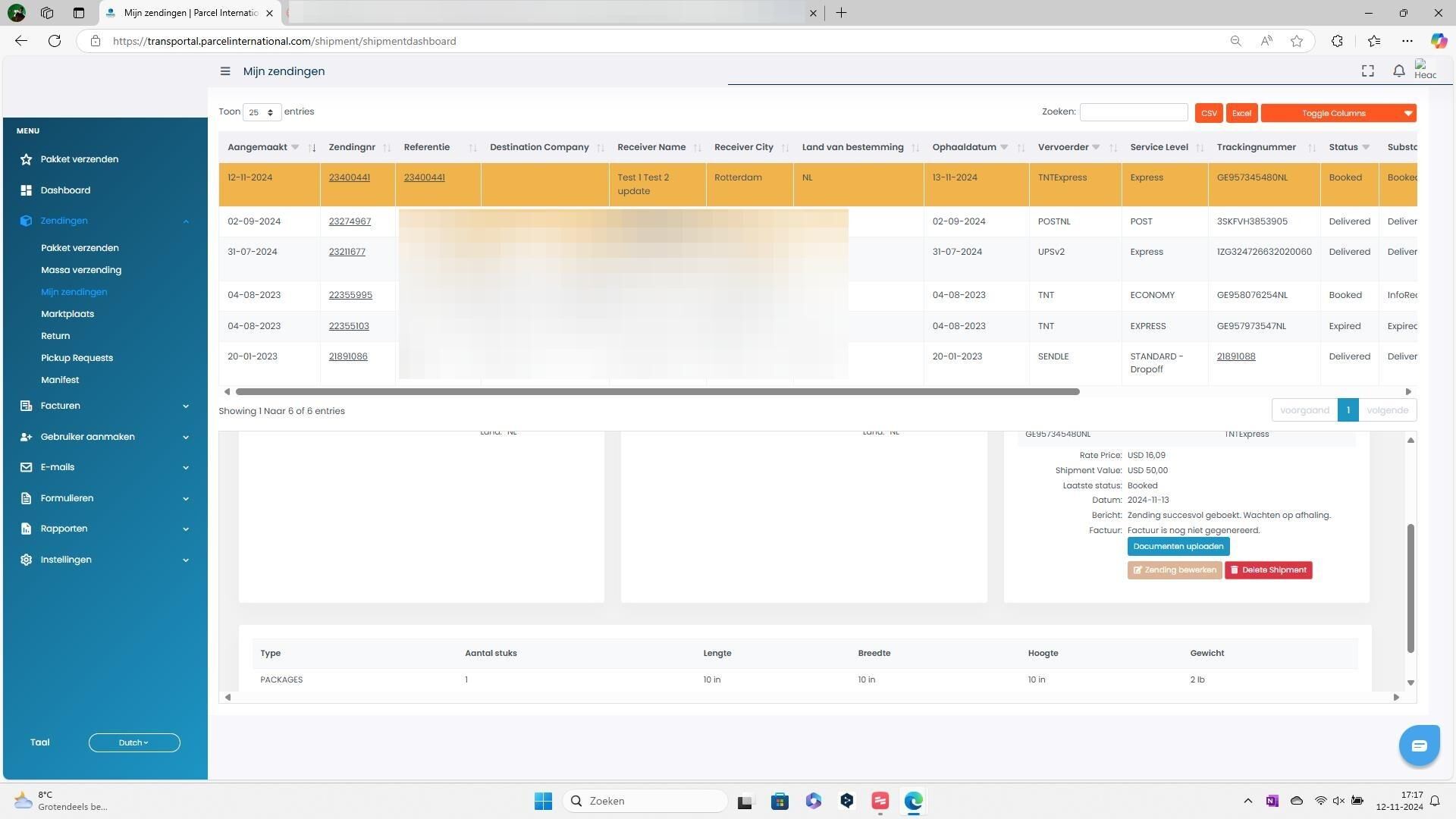Go to Massa verzending menu item
This screenshot has height=819, width=1456.
81,270
